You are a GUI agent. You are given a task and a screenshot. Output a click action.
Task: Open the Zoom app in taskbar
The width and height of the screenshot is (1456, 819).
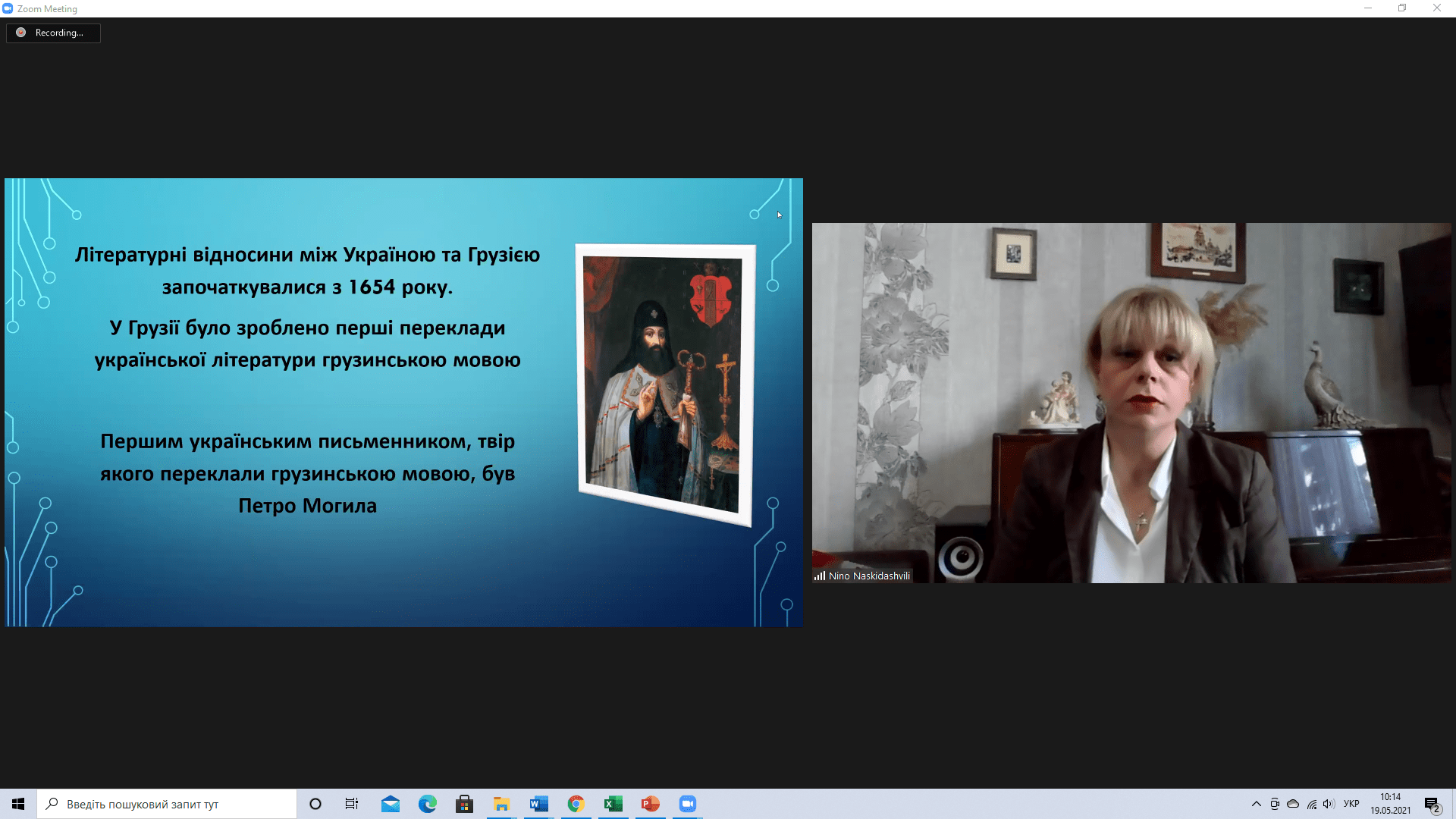pos(687,804)
